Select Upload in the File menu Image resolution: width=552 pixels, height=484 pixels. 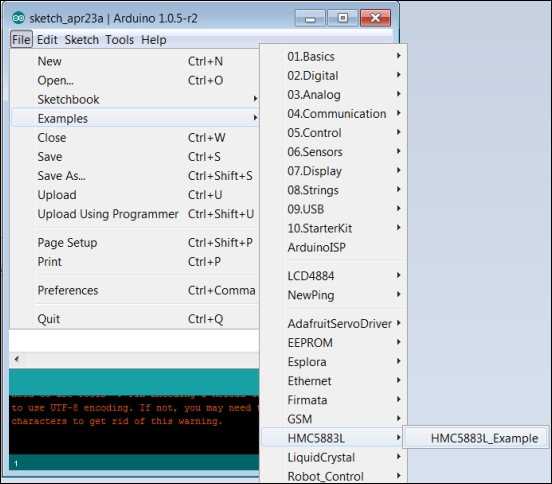click(x=135, y=195)
